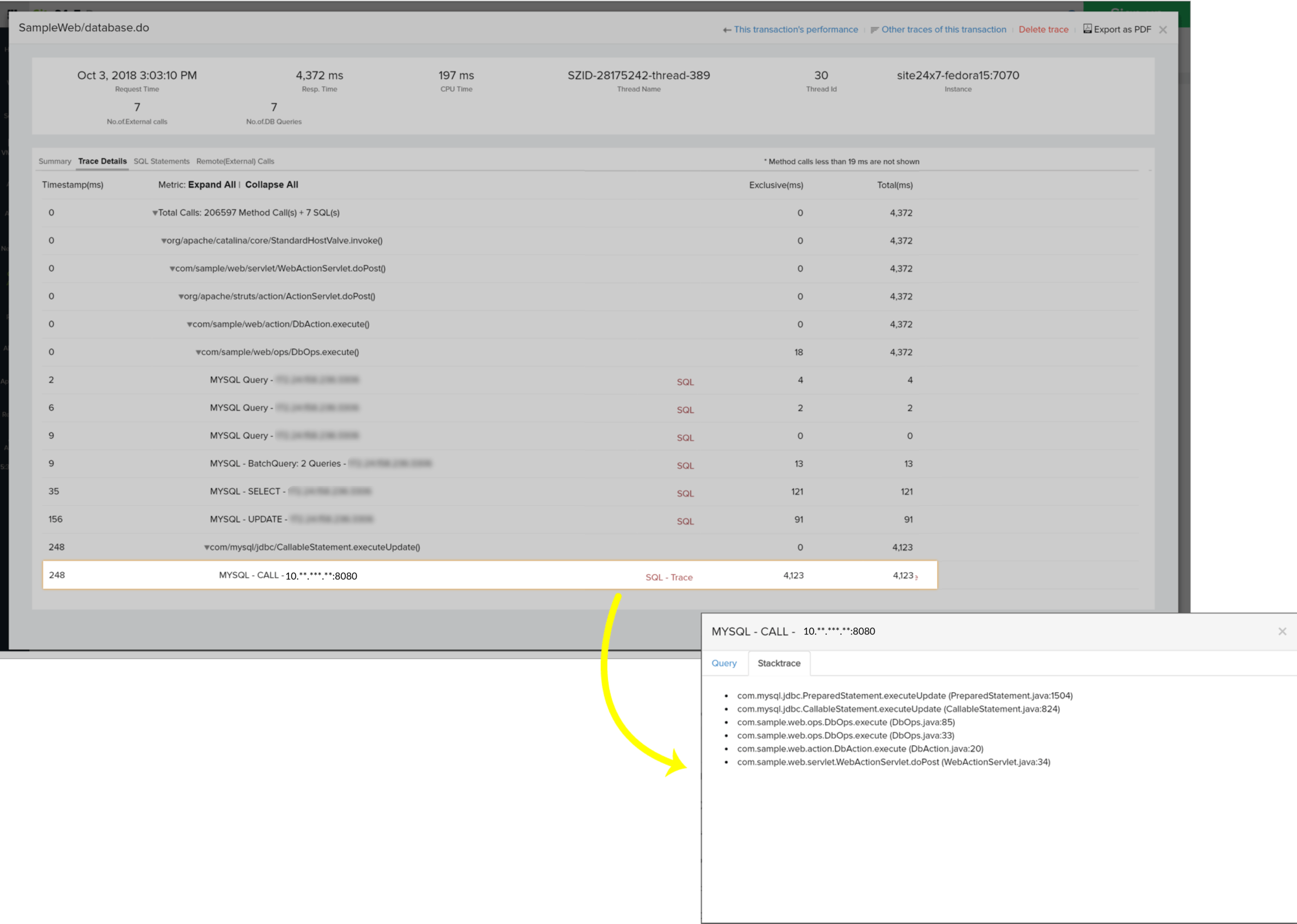The image size is (1297, 924).
Task: Click the Export as PDF icon
Action: pyautogui.click(x=1087, y=29)
